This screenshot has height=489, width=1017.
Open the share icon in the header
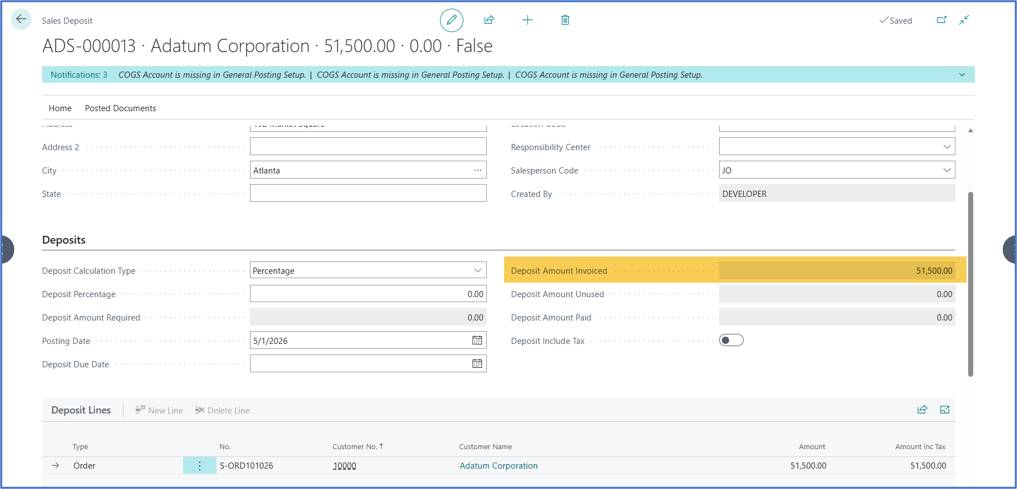(x=489, y=20)
